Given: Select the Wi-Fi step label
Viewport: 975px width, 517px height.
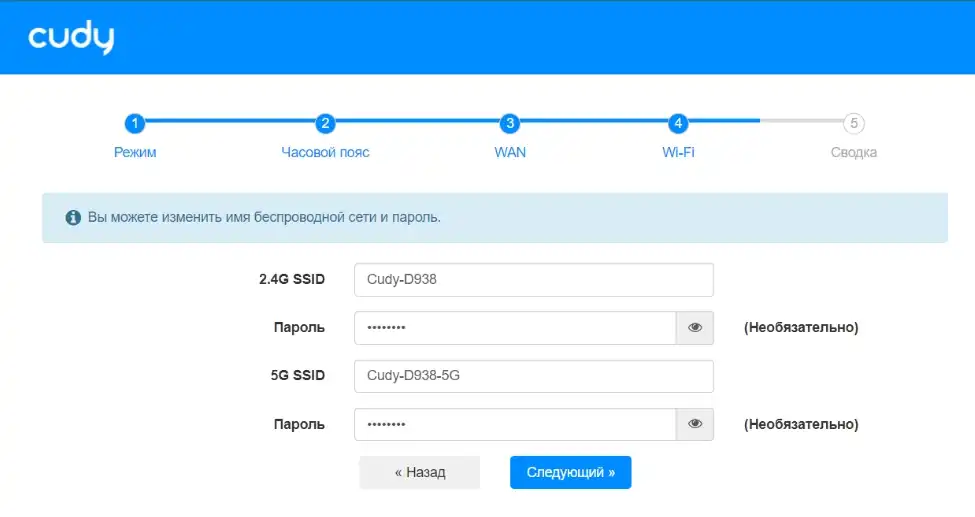Looking at the screenshot, I should click(678, 153).
